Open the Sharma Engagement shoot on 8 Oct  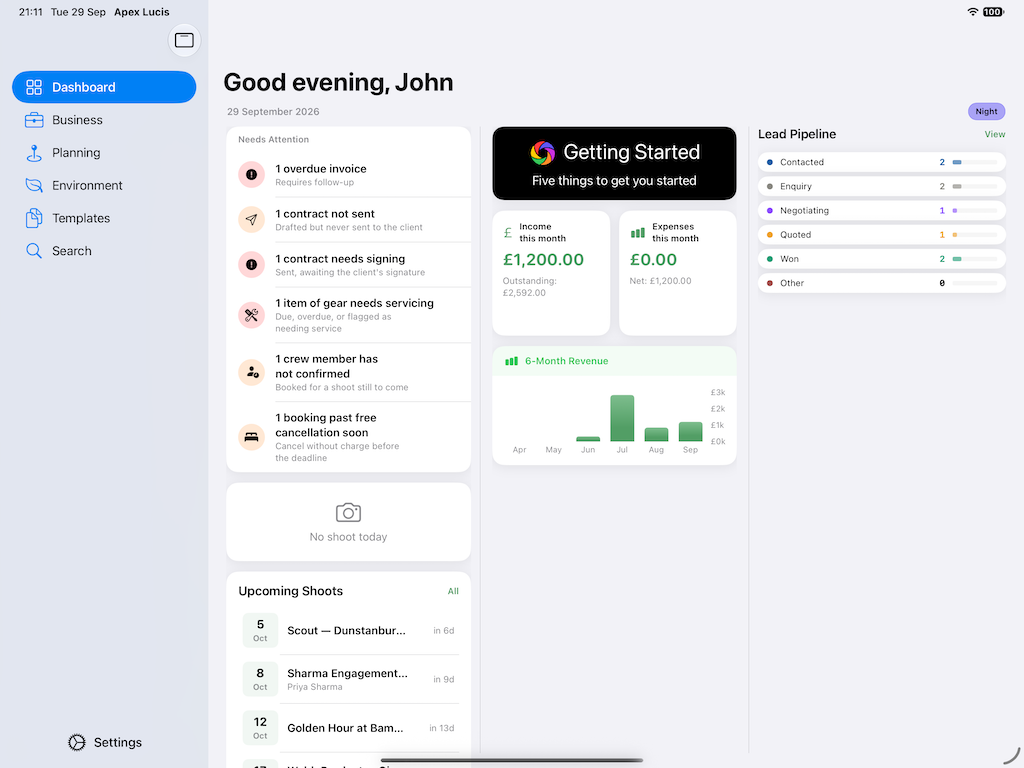pyautogui.click(x=349, y=679)
